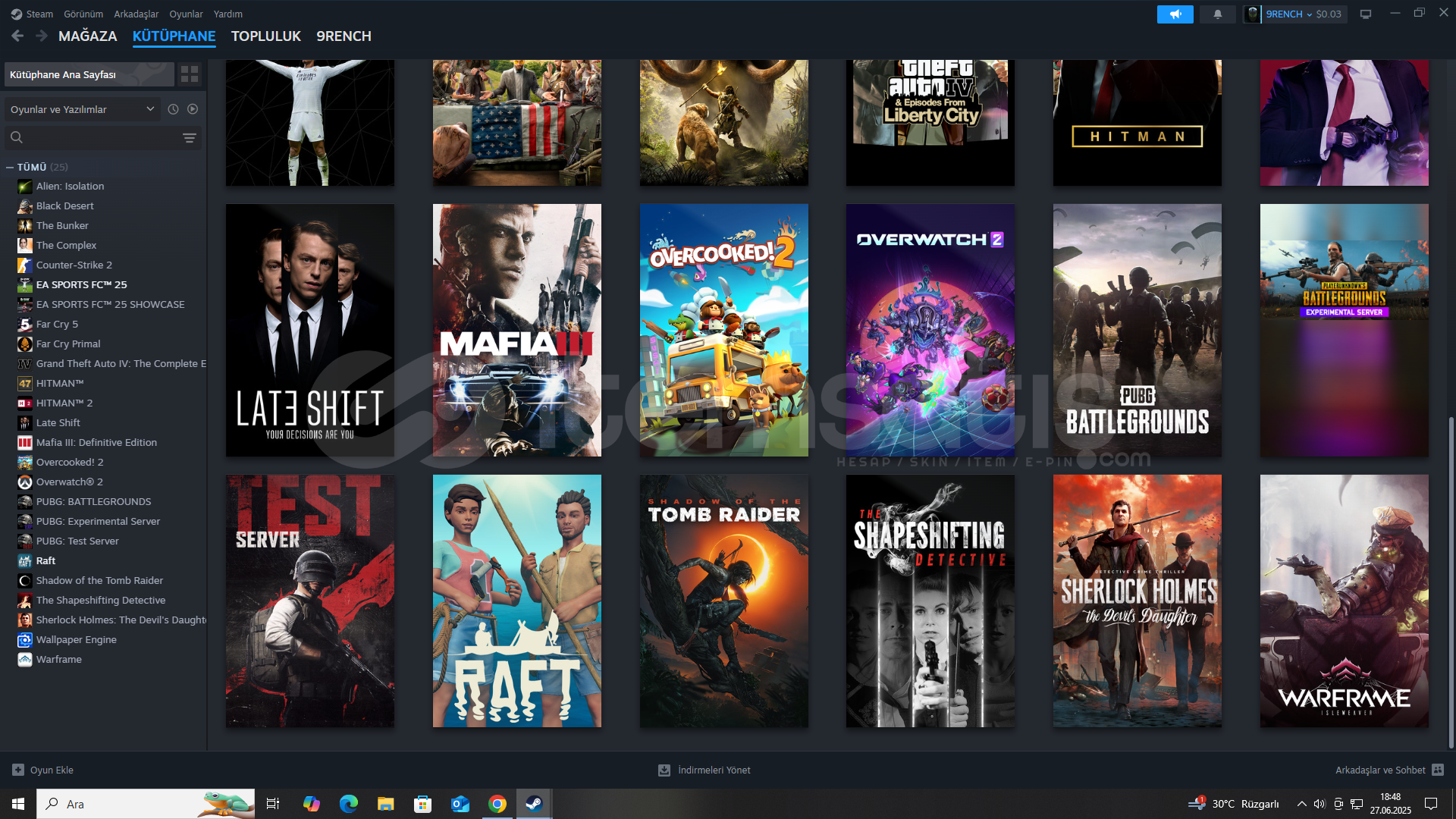This screenshot has width=1456, height=819.
Task: Collapse the TÜMÜ category
Action: (x=10, y=168)
